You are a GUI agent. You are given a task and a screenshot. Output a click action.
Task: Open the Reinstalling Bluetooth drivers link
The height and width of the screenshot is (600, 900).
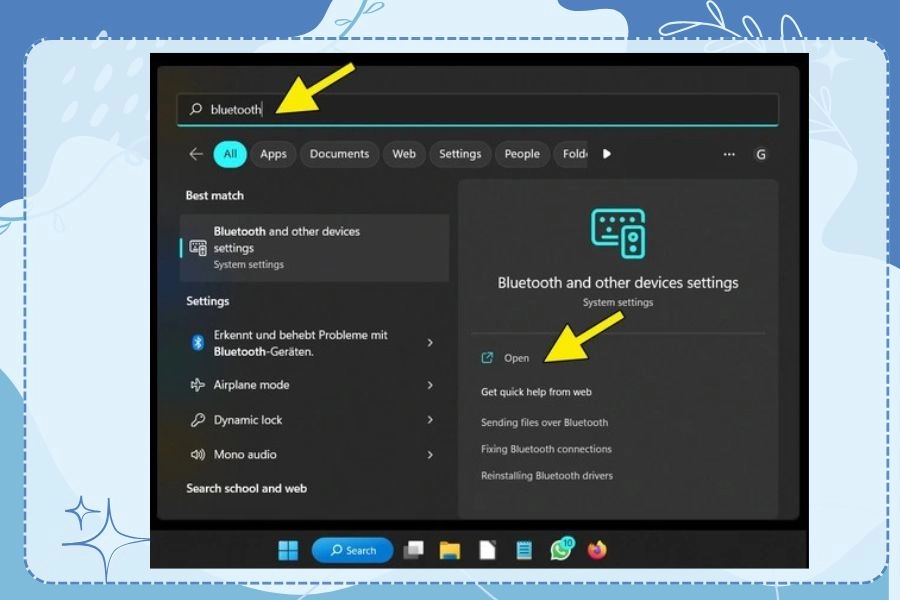[x=547, y=475]
